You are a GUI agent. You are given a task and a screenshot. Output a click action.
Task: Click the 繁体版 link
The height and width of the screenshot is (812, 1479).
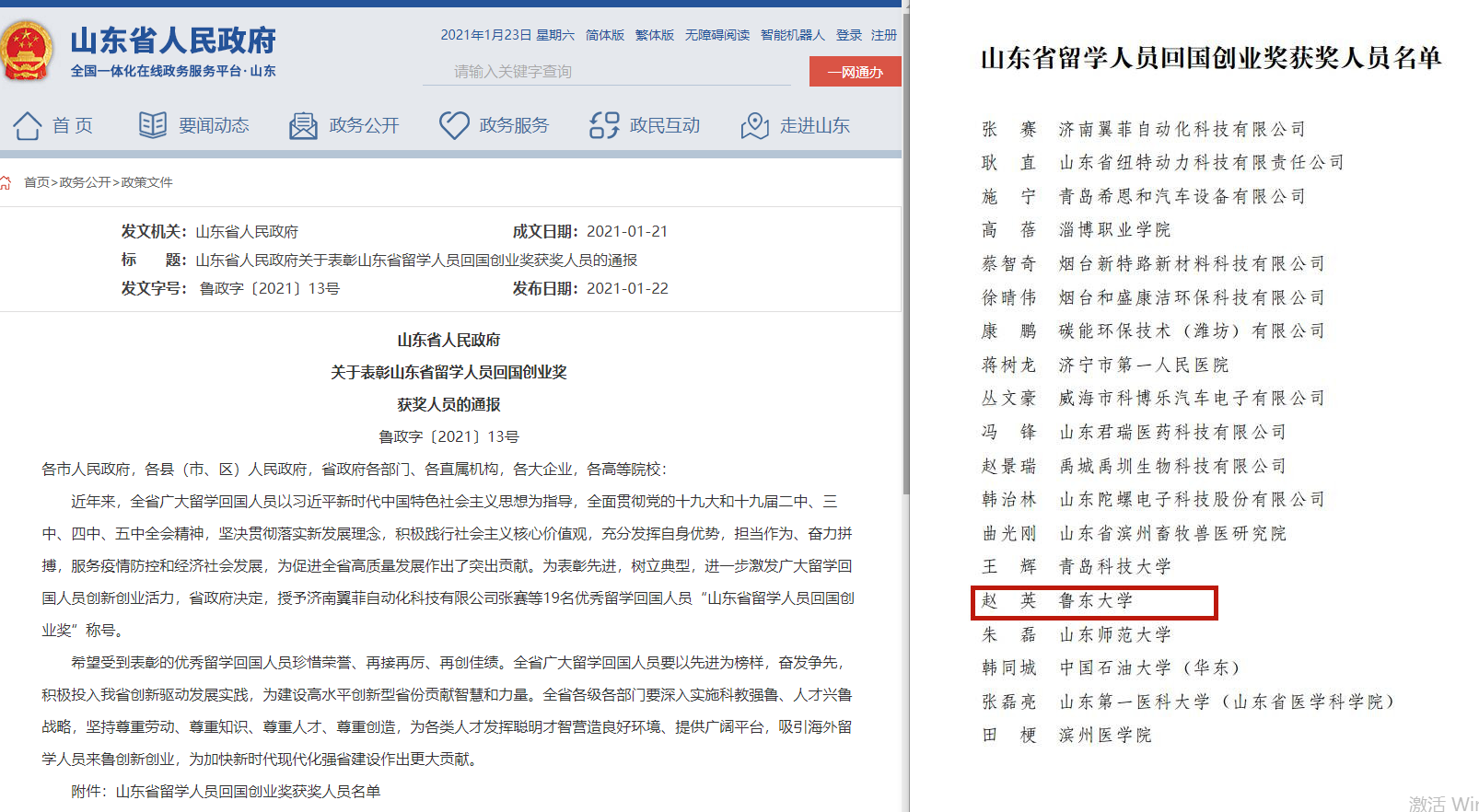click(655, 35)
